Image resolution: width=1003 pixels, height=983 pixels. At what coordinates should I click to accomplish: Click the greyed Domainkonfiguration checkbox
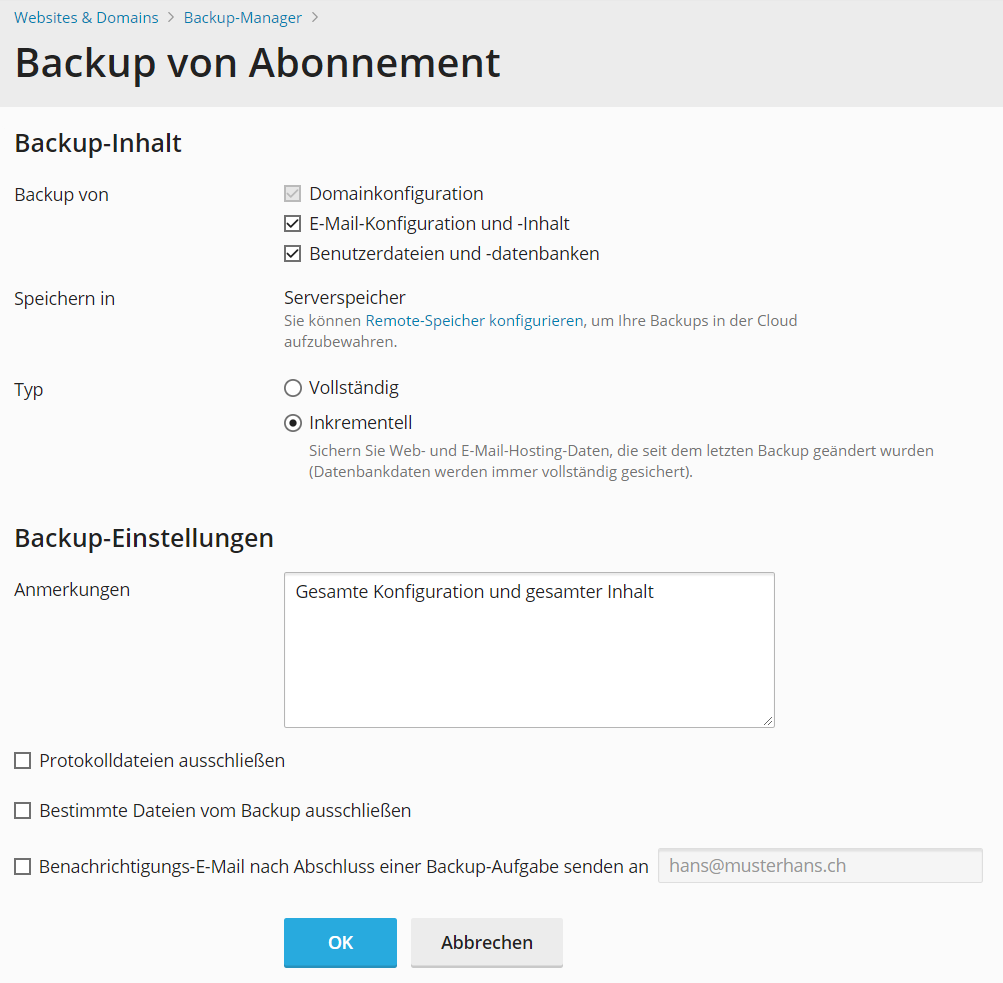click(x=293, y=194)
